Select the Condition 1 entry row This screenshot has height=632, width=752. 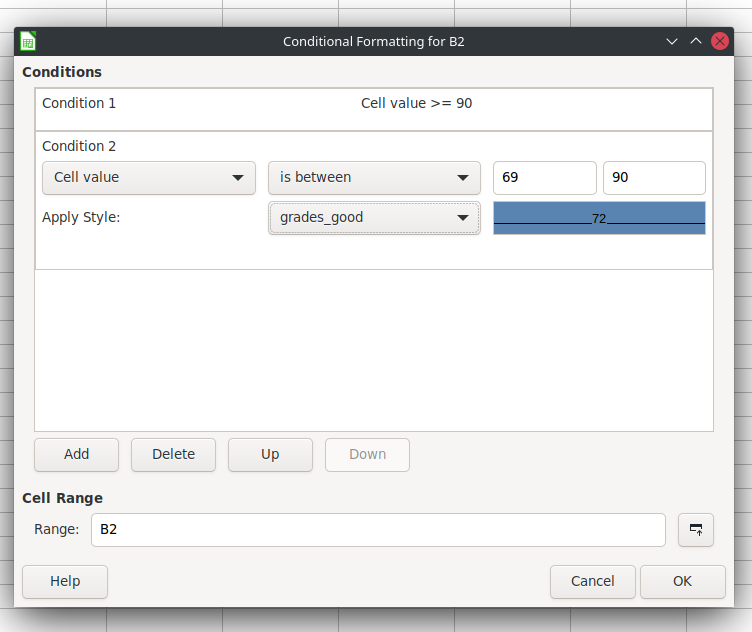(x=374, y=109)
